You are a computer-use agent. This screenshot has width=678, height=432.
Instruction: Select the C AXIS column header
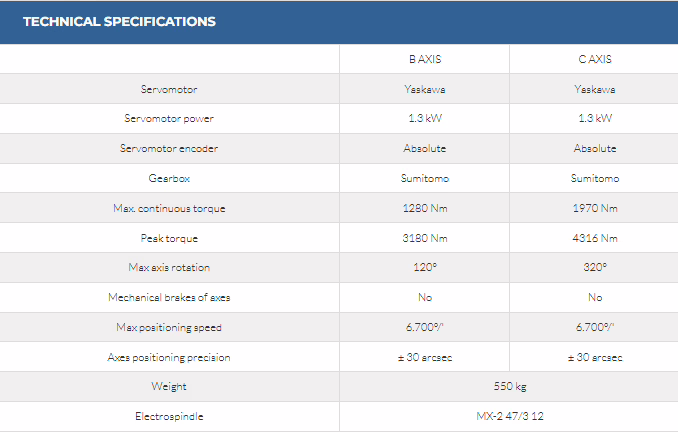point(594,59)
